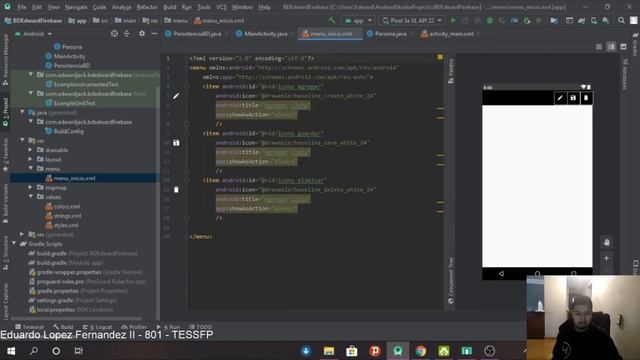Switch editor to Code only view
The width and height of the screenshot is (640, 360).
599,47
